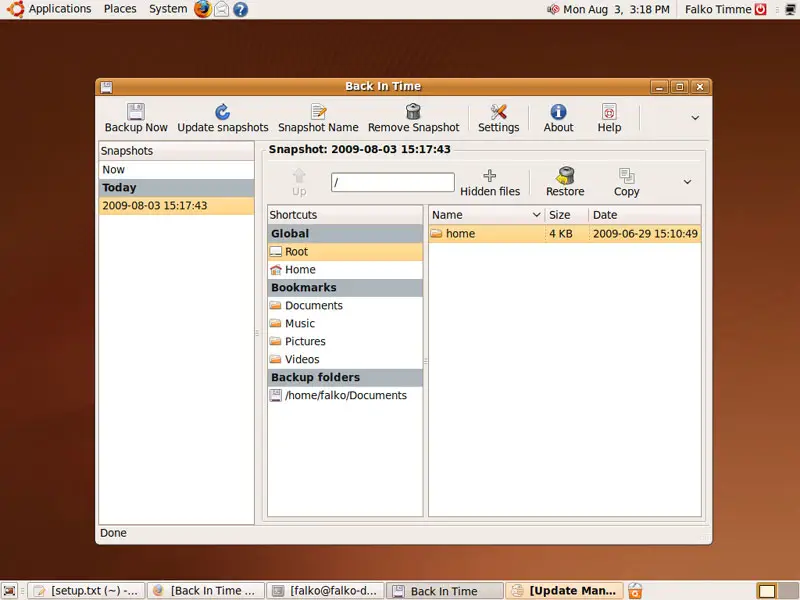Switch to the Update Manager taskbar button
The width and height of the screenshot is (800, 600).
(564, 591)
